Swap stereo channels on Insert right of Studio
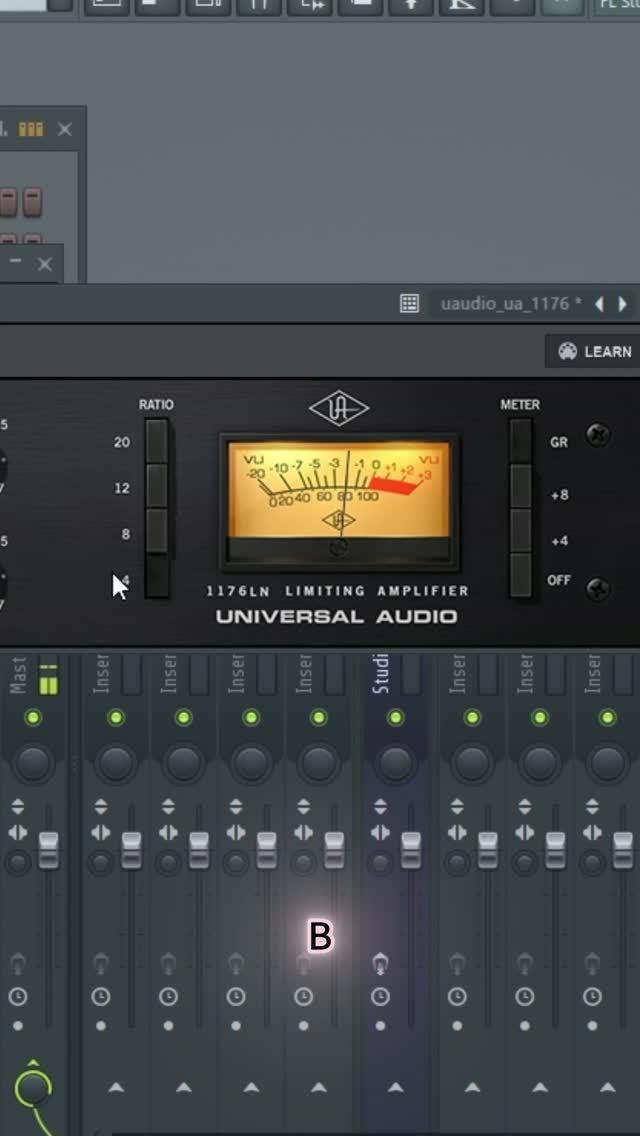 [x=457, y=832]
